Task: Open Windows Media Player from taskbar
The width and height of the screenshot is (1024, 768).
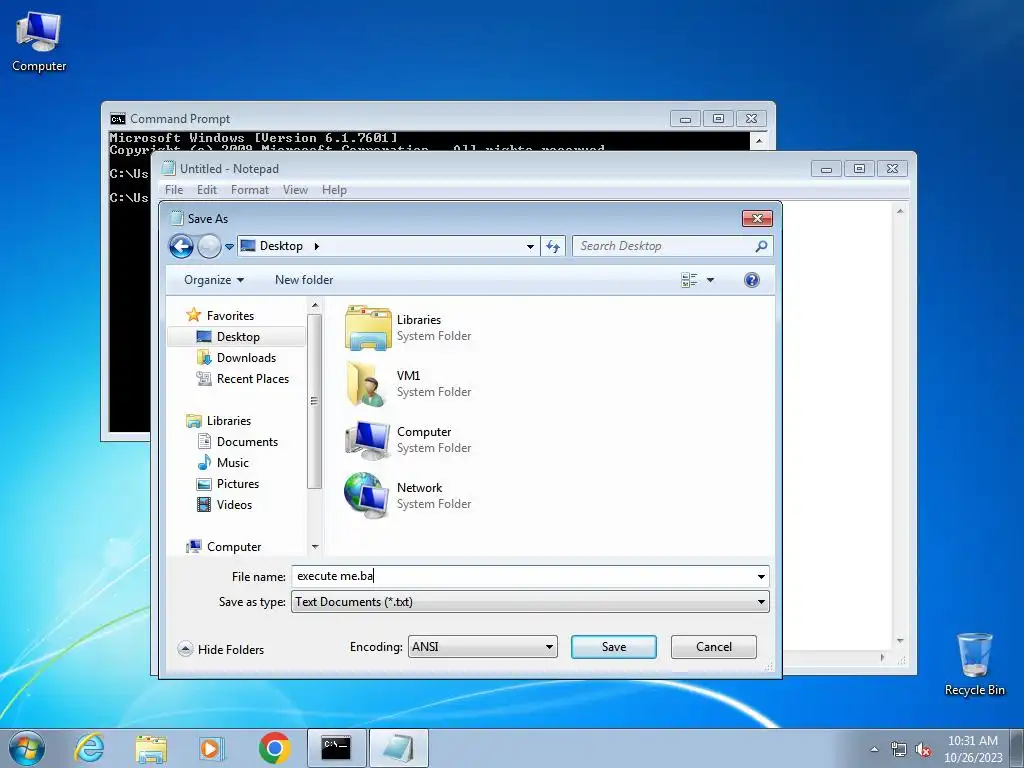Action: pos(212,748)
